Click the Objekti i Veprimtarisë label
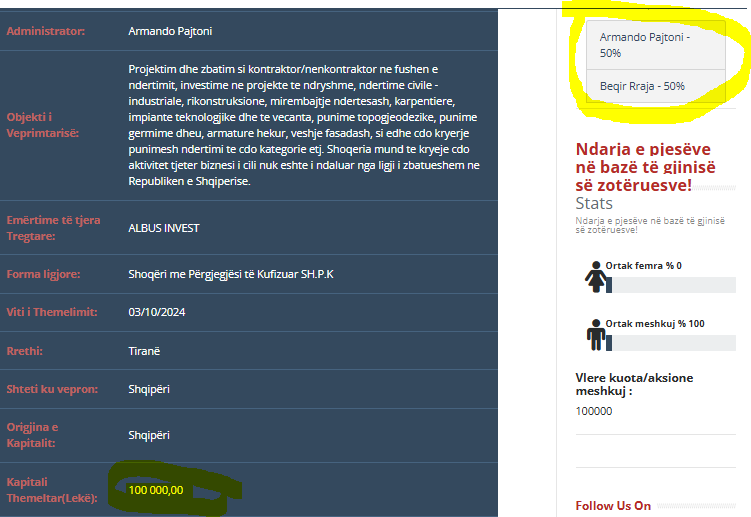This screenshot has width=751, height=517. point(43,125)
